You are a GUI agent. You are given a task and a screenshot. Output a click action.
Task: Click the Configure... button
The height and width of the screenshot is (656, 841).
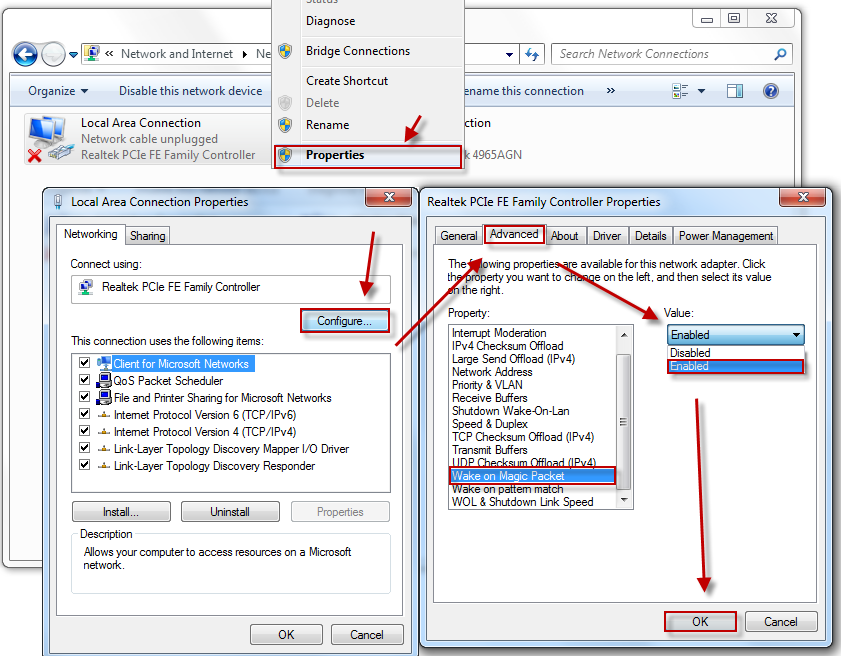[x=344, y=321]
